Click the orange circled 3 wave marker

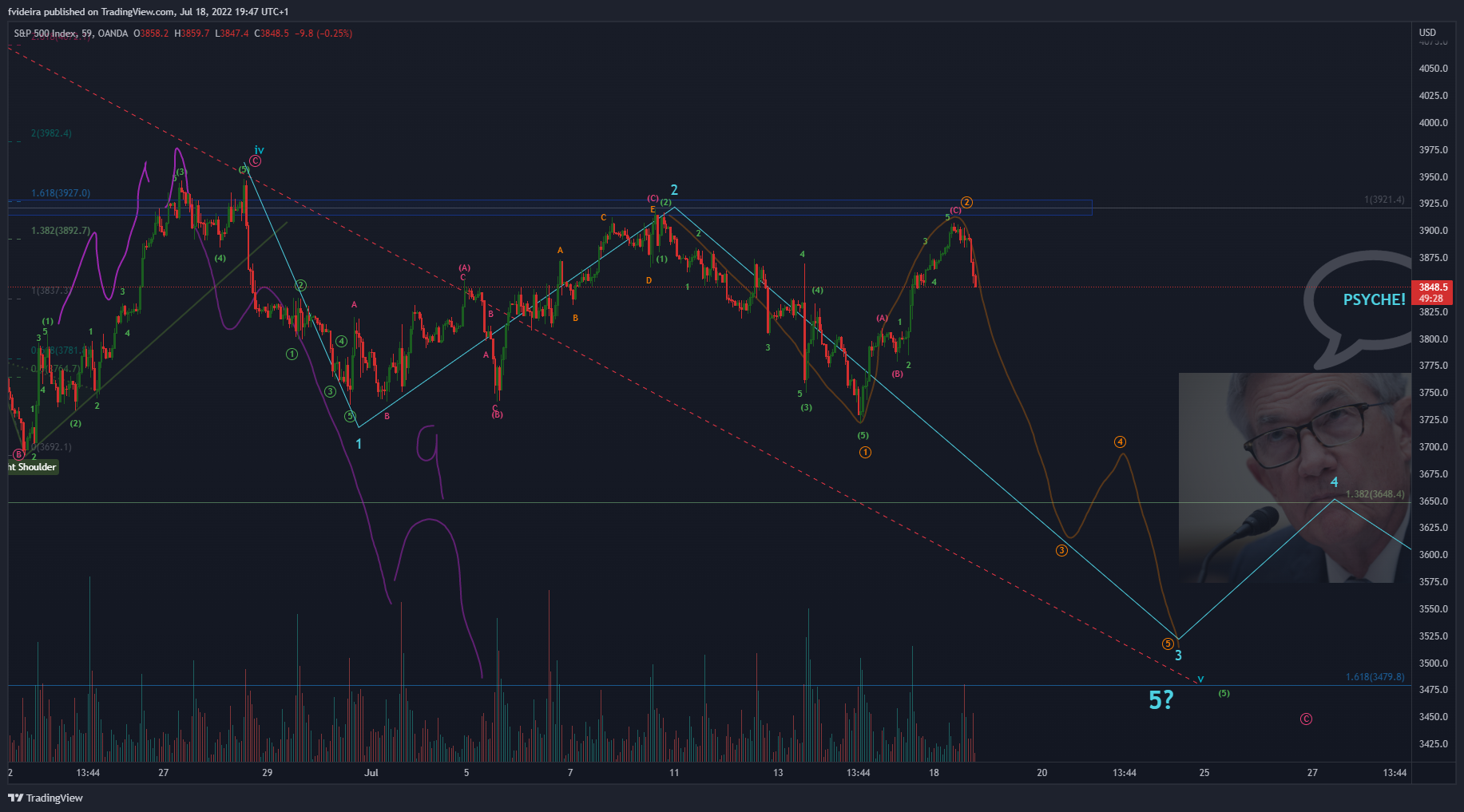(x=1061, y=551)
